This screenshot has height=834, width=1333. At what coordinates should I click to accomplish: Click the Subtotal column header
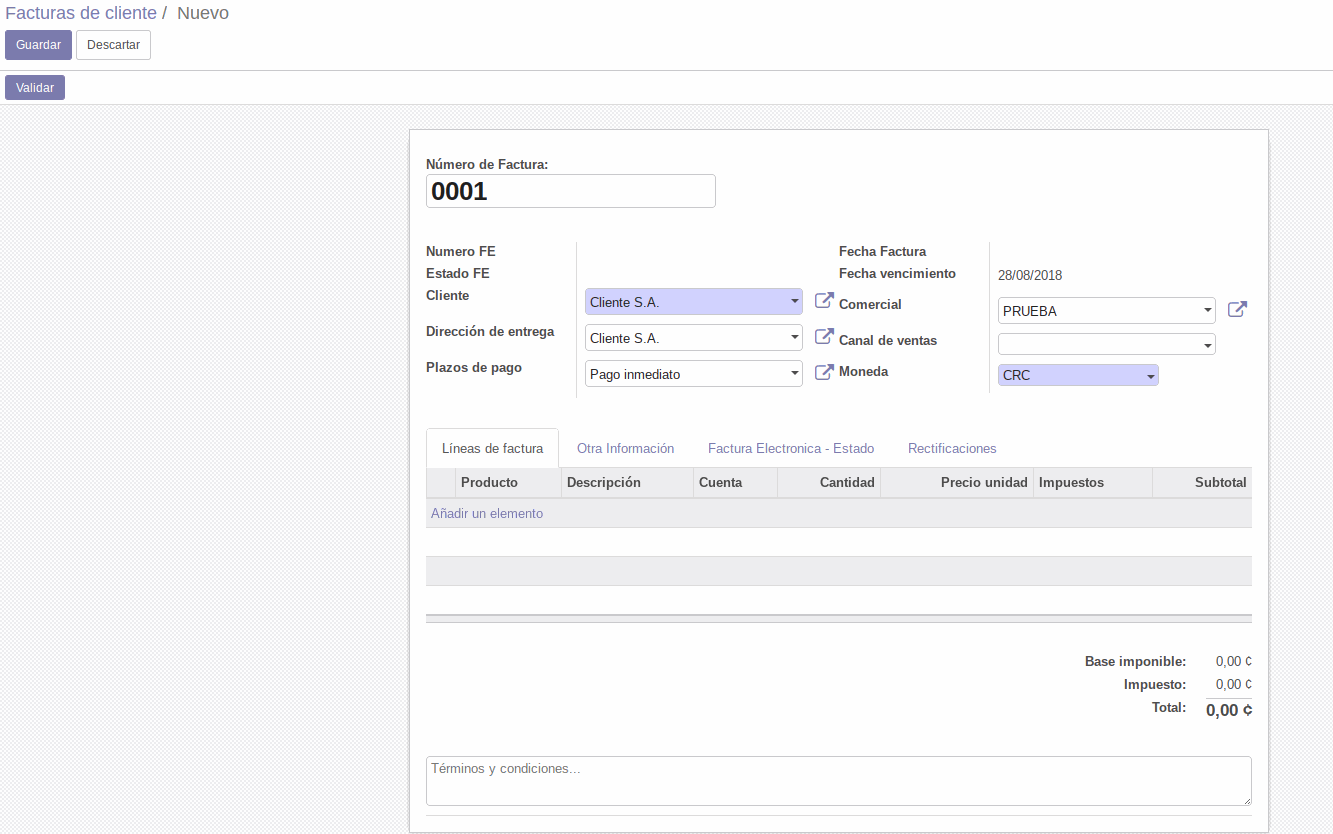click(1202, 482)
